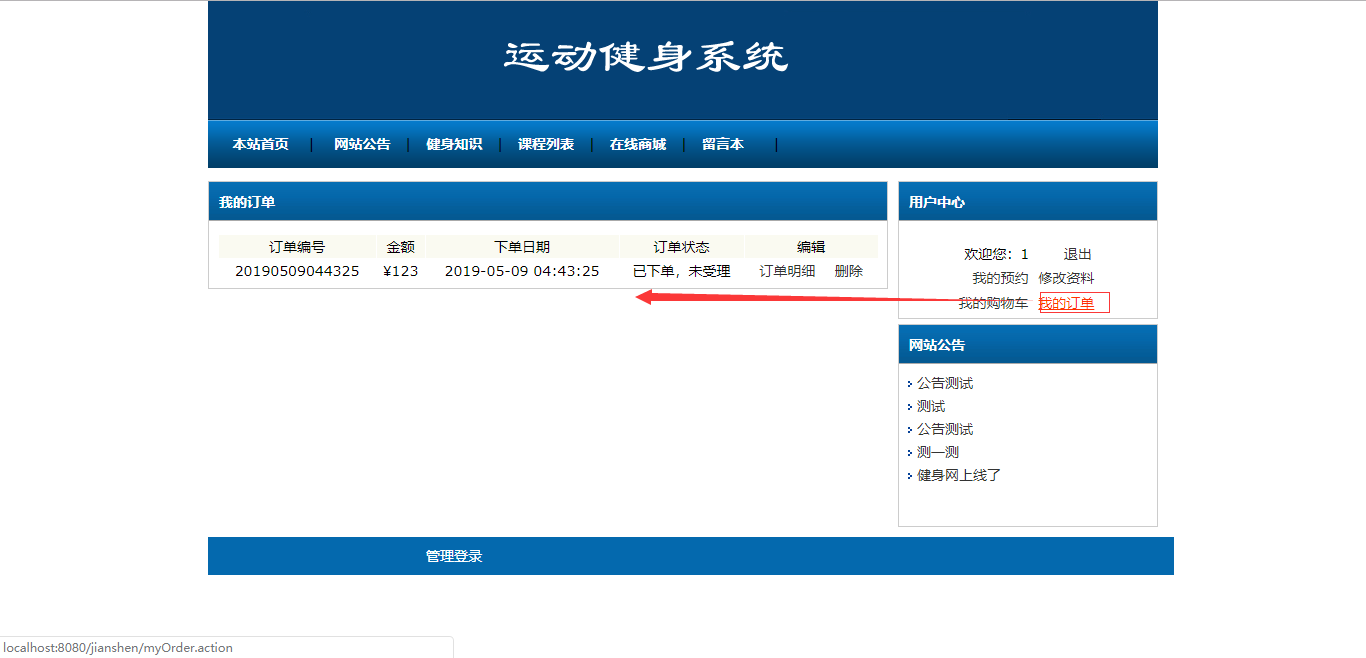Screen dimensions: 1366x658
Task: Select date 2019-05-09 04:43:25 cell
Action: click(522, 271)
